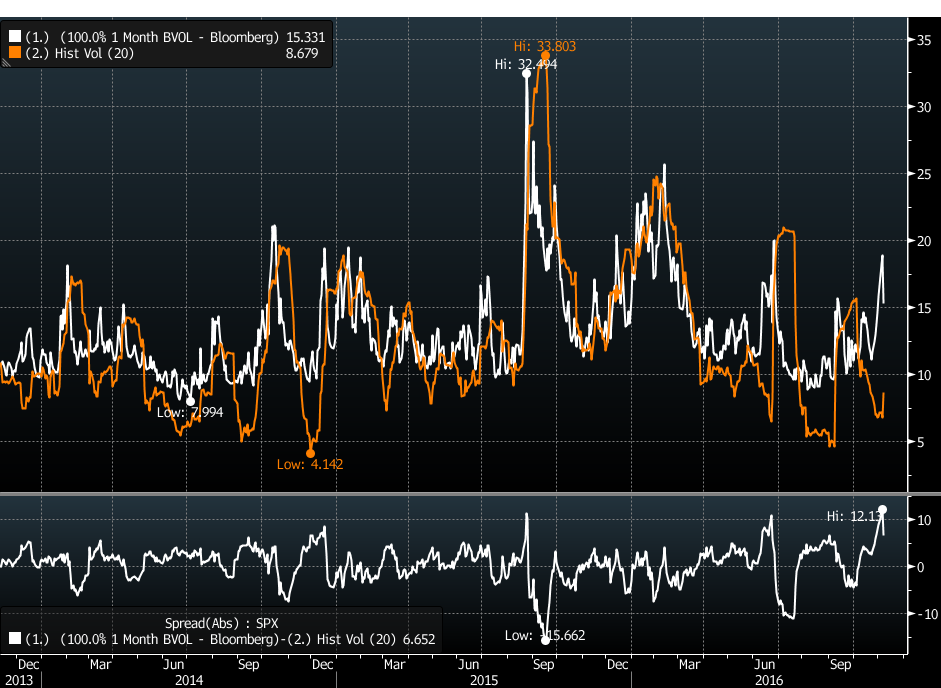Click the white swatch in the spread legend
The width and height of the screenshot is (941, 688).
point(14,637)
